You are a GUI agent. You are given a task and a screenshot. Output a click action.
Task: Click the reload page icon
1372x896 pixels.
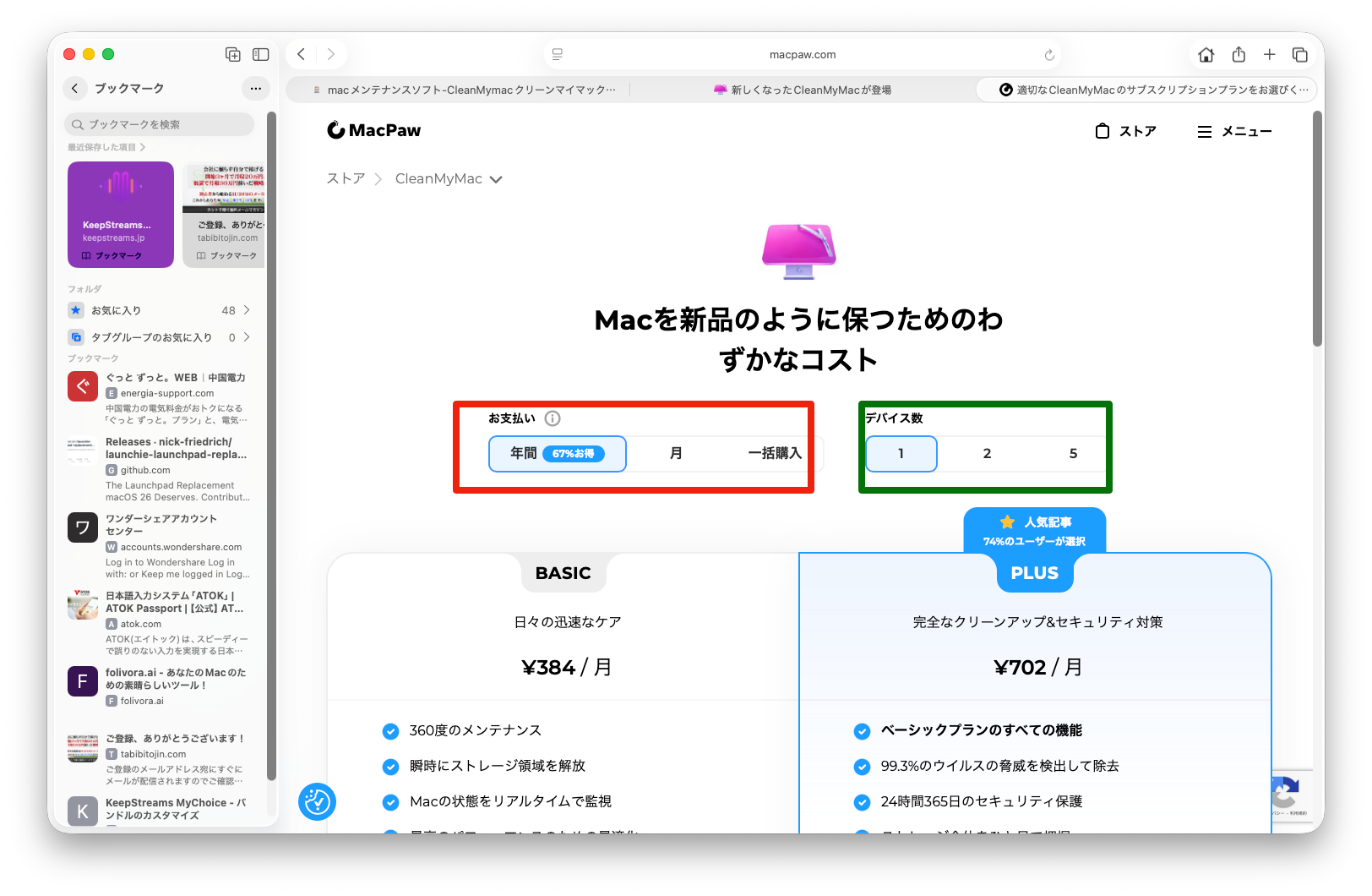pos(1049,55)
